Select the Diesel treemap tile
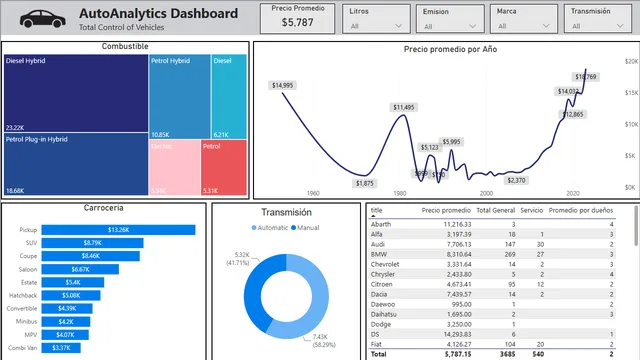This screenshot has width=640, height=360. coord(229,97)
